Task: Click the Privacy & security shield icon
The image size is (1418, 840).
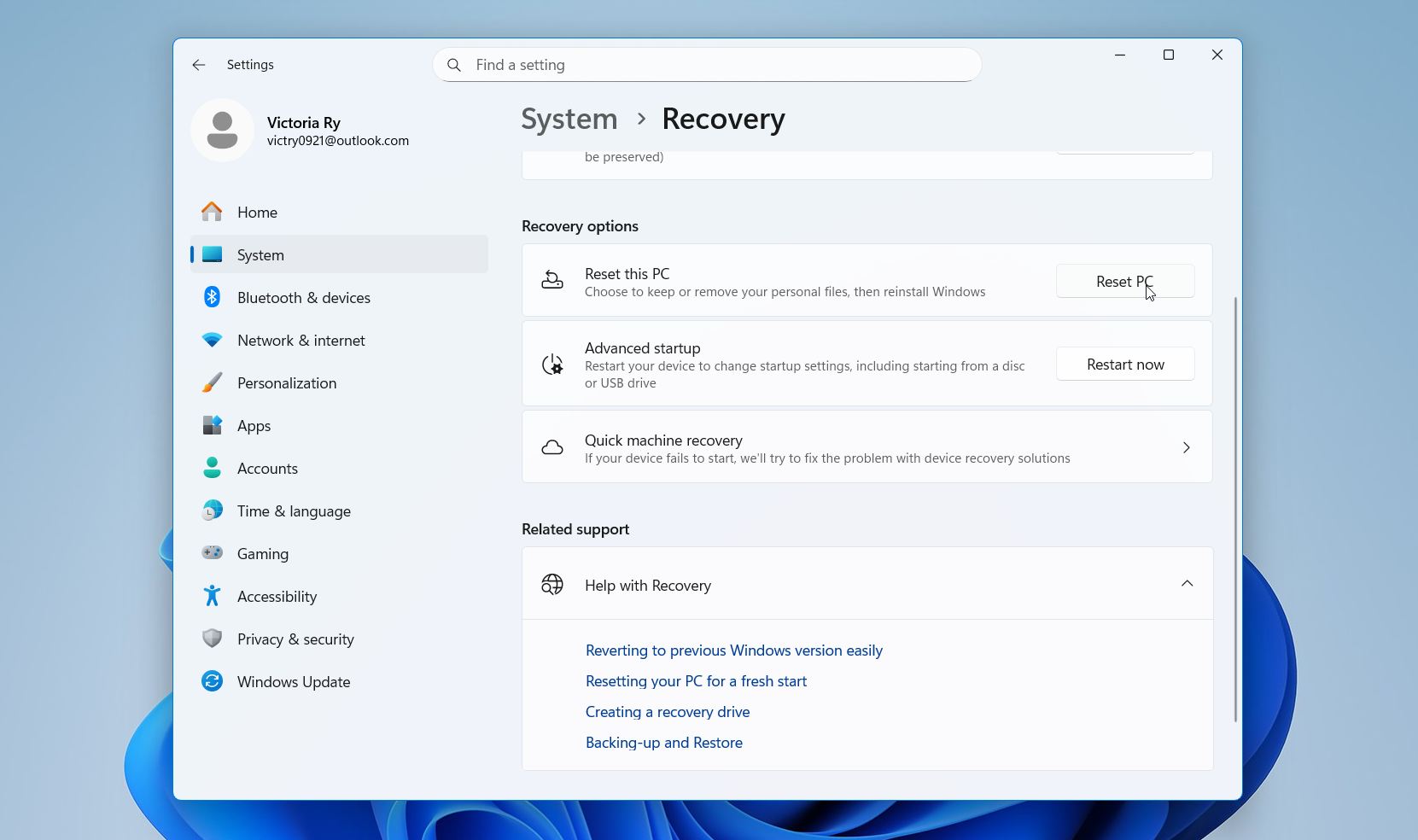Action: 212,639
